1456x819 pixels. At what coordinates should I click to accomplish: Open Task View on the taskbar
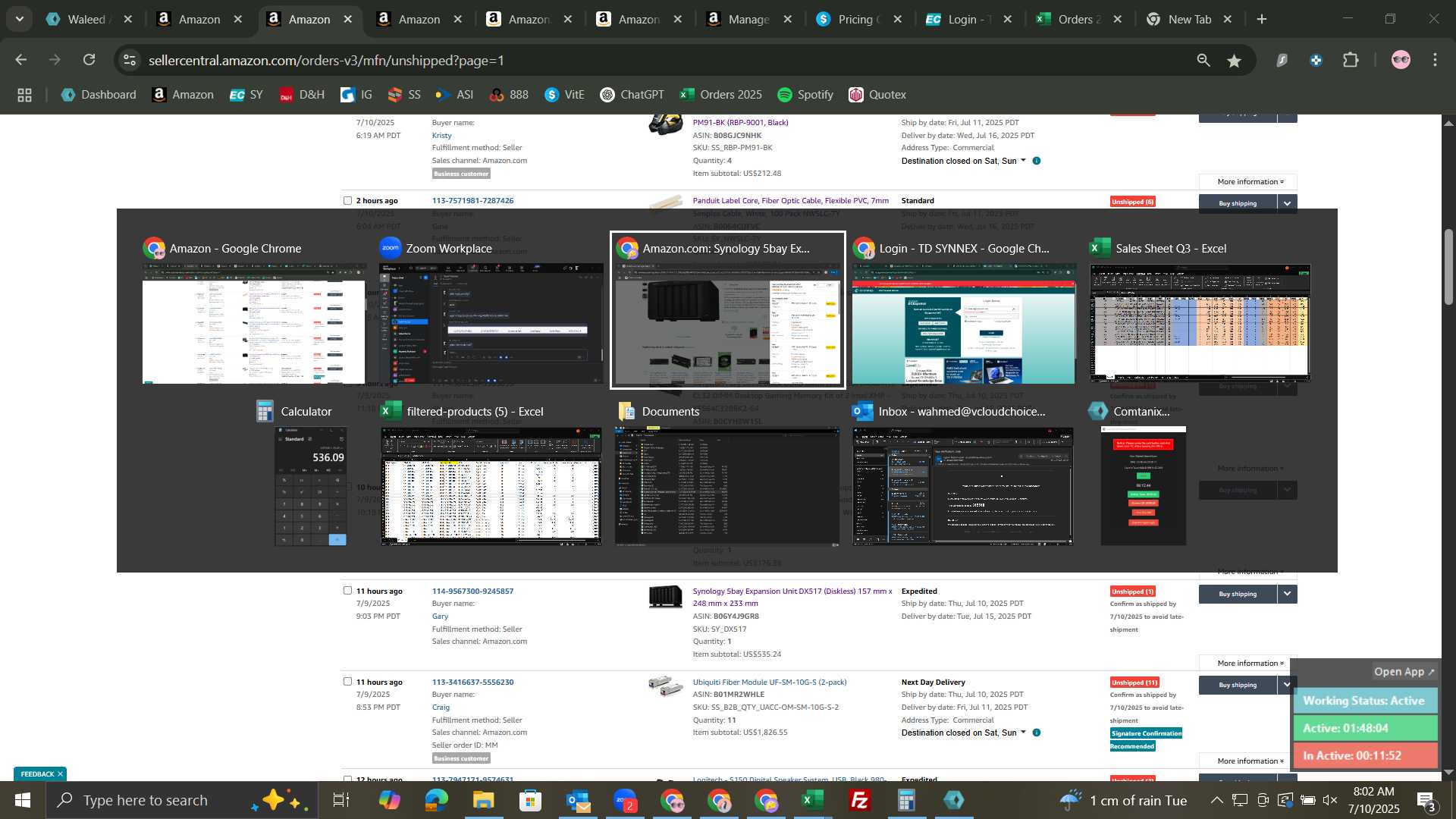[341, 800]
